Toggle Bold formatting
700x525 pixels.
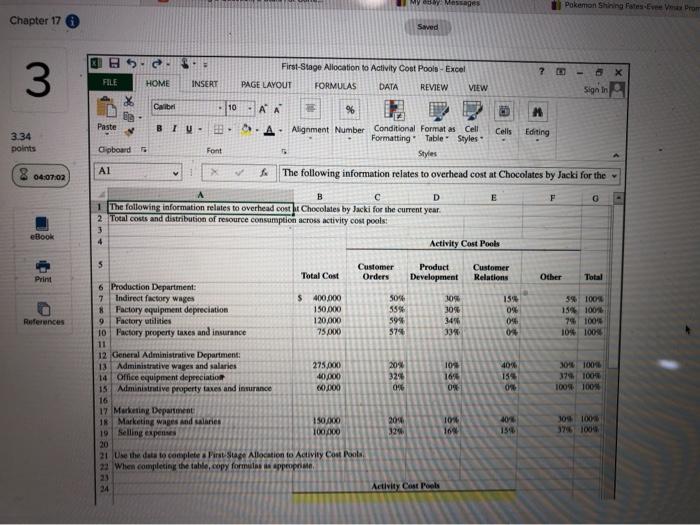pos(159,129)
